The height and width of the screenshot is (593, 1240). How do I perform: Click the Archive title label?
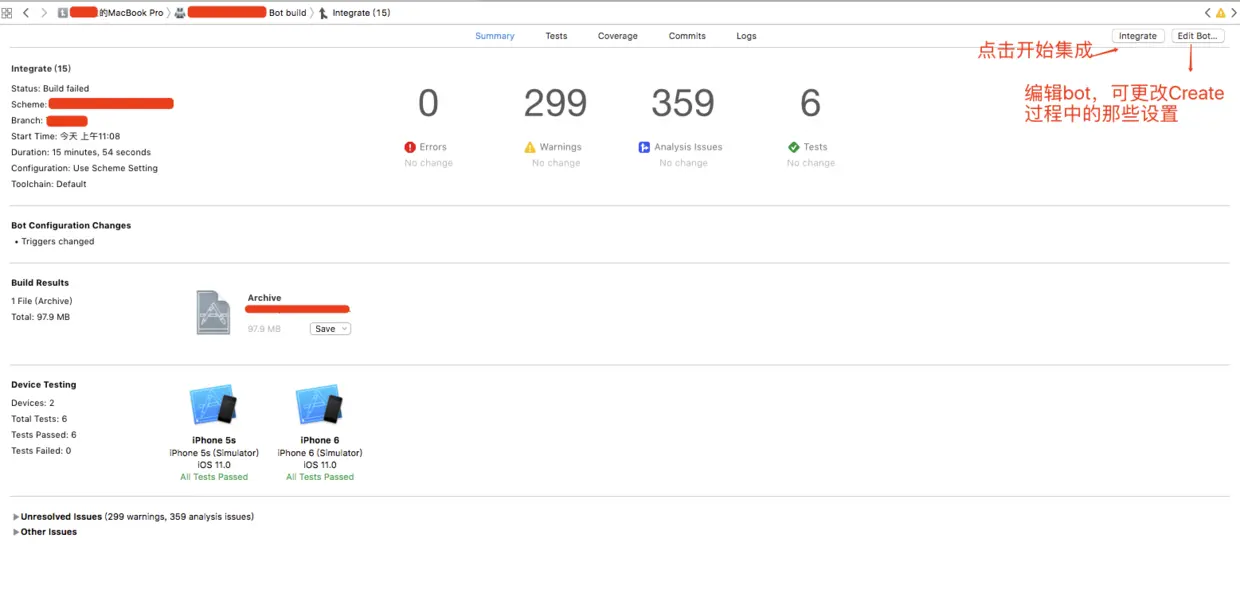tap(265, 298)
